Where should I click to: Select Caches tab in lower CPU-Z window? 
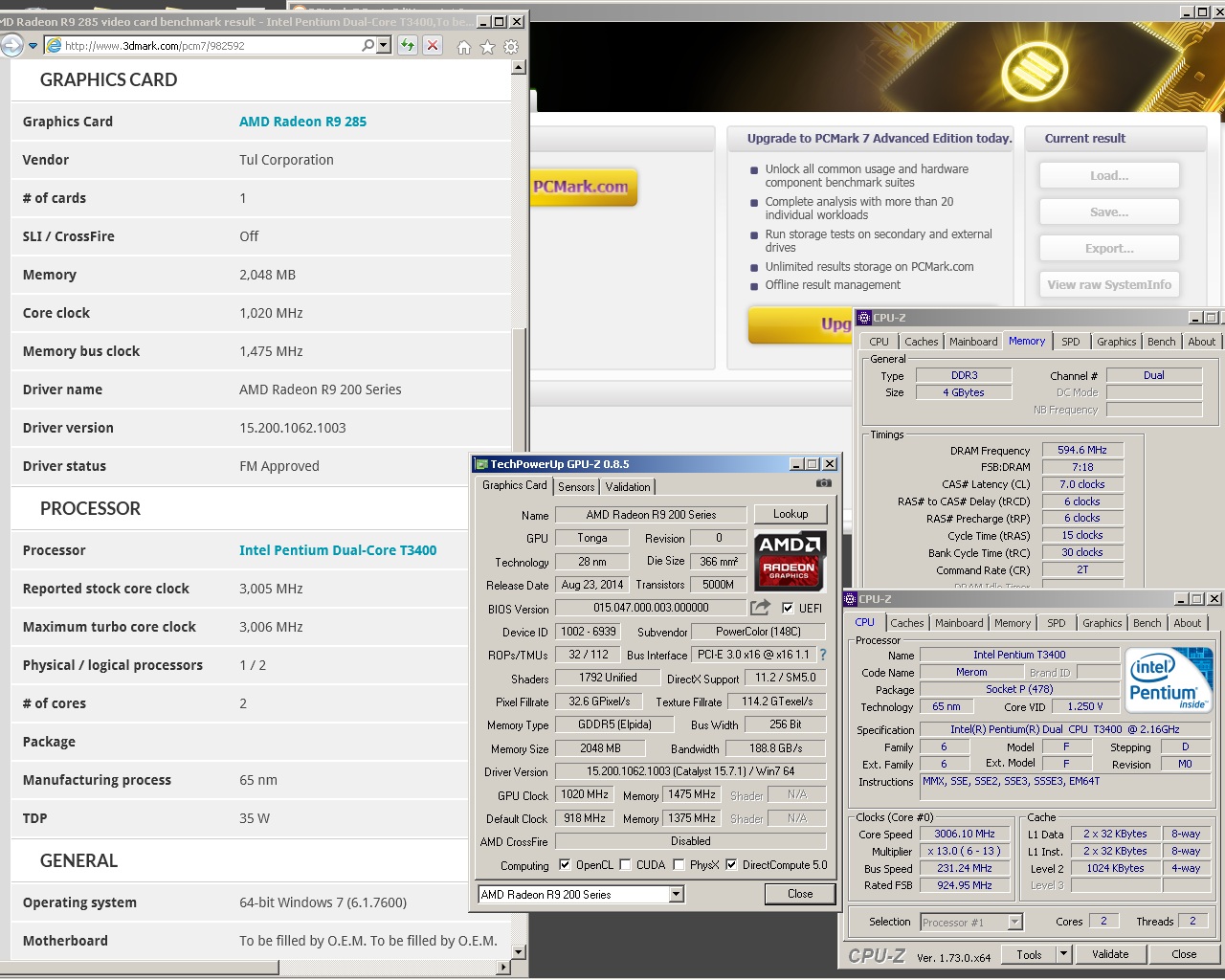point(907,623)
